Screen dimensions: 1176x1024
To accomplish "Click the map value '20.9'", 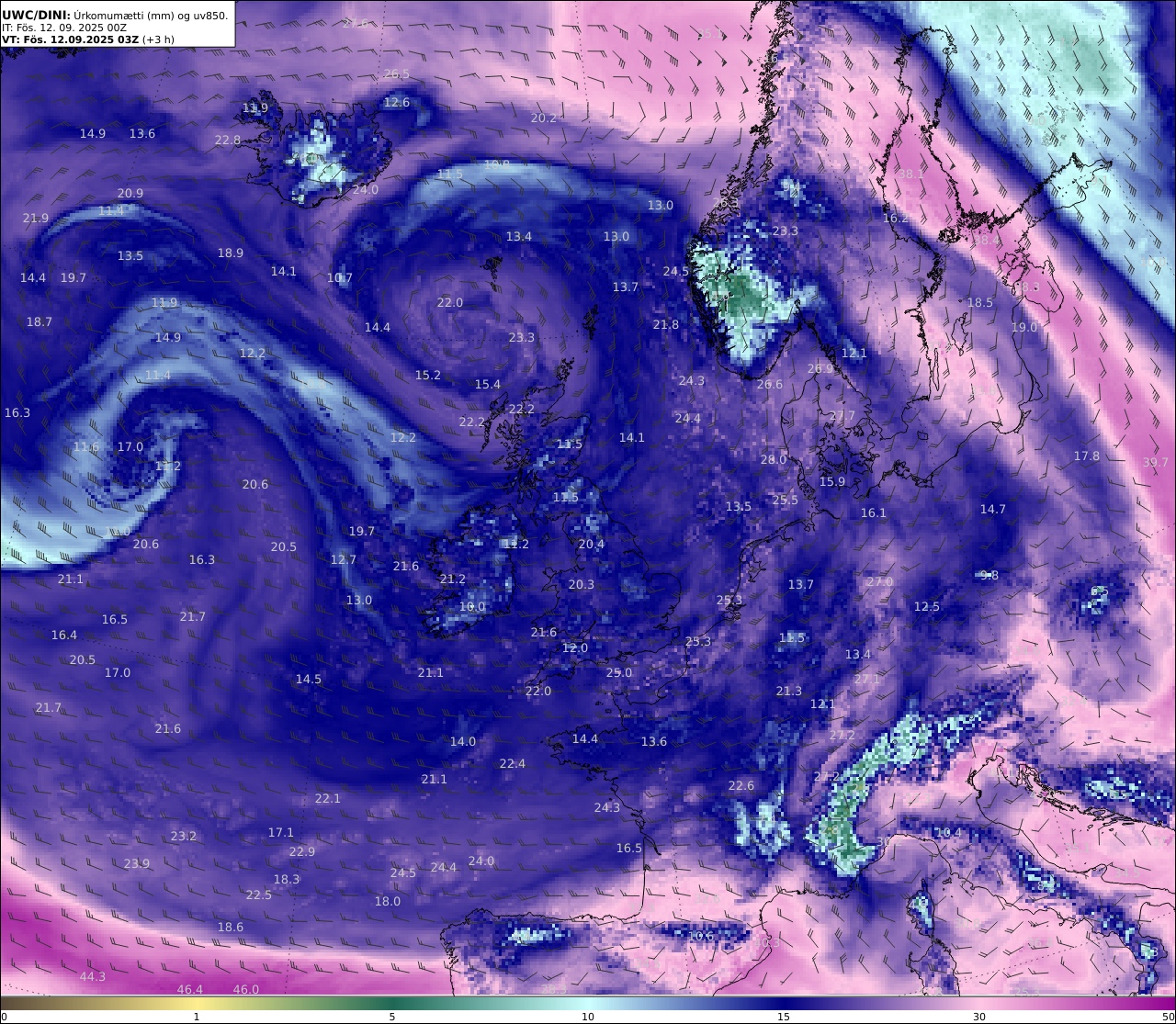I will coord(130,193).
